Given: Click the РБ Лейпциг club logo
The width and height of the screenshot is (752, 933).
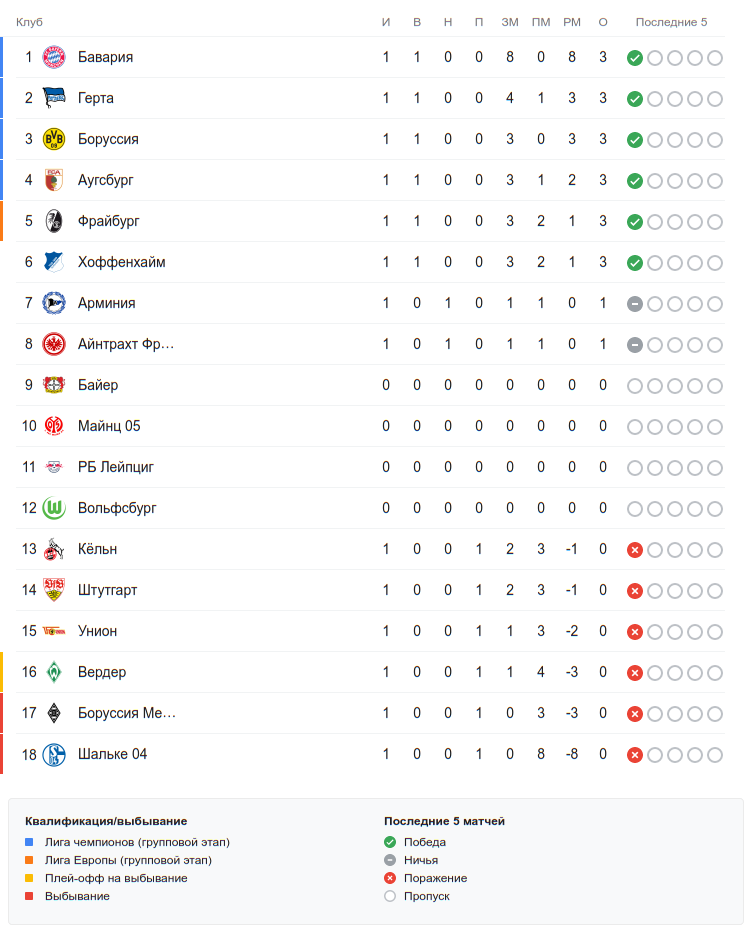Looking at the screenshot, I should pos(54,467).
